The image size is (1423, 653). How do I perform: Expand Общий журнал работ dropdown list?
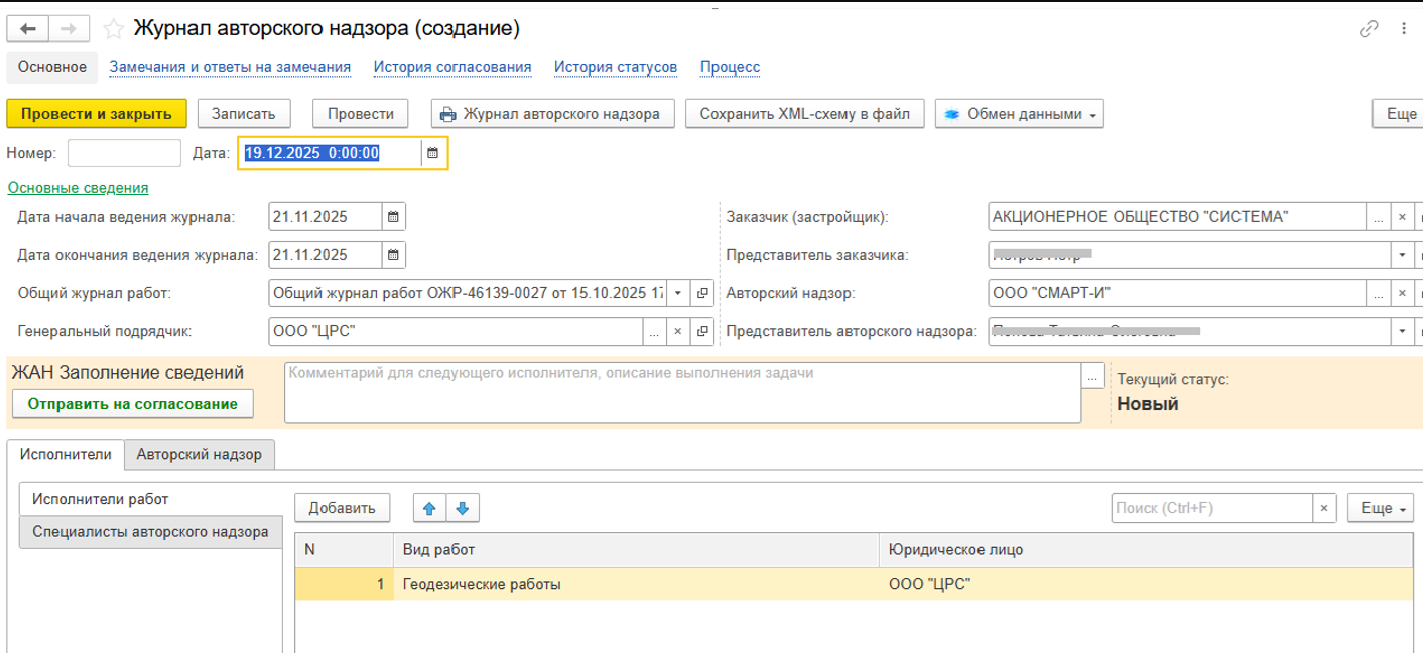677,293
